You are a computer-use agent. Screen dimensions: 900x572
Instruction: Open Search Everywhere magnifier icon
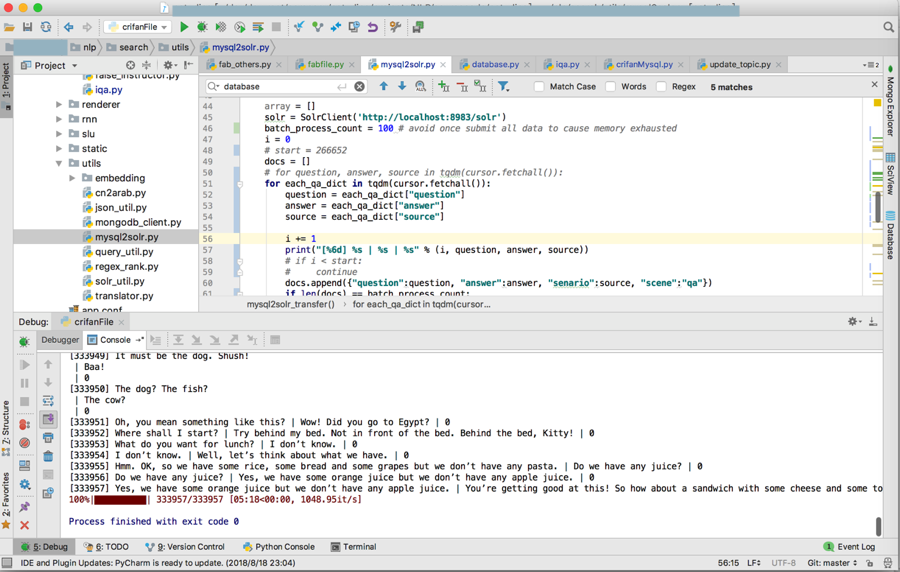tap(888, 27)
